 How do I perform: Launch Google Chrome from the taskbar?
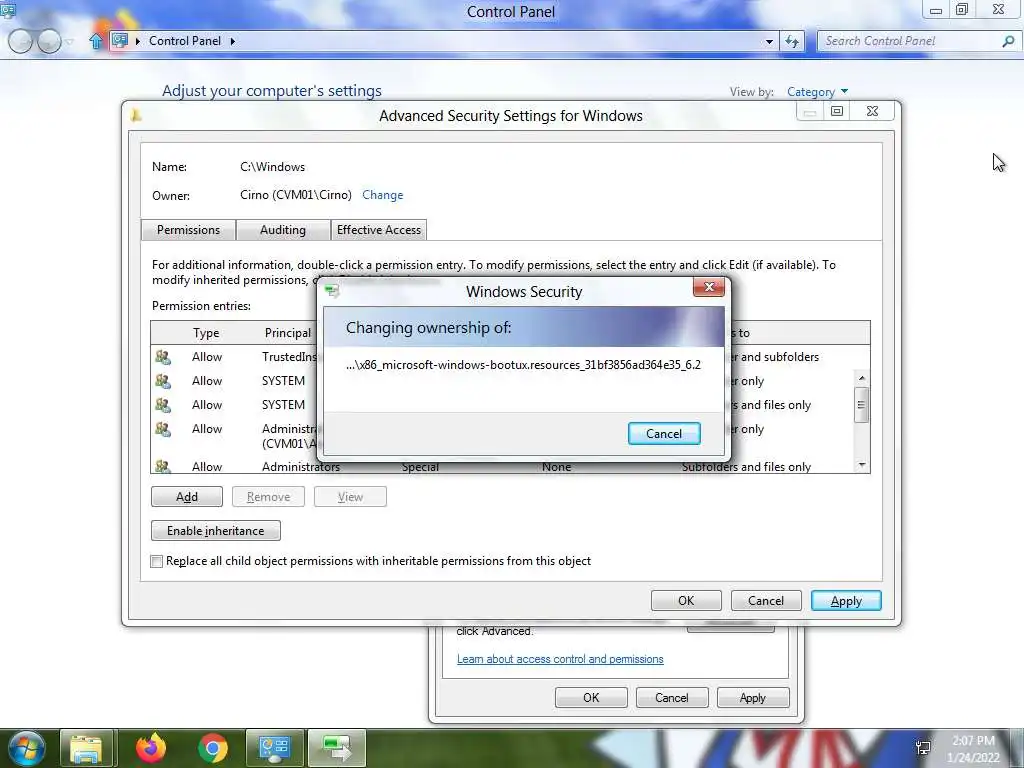(x=212, y=748)
